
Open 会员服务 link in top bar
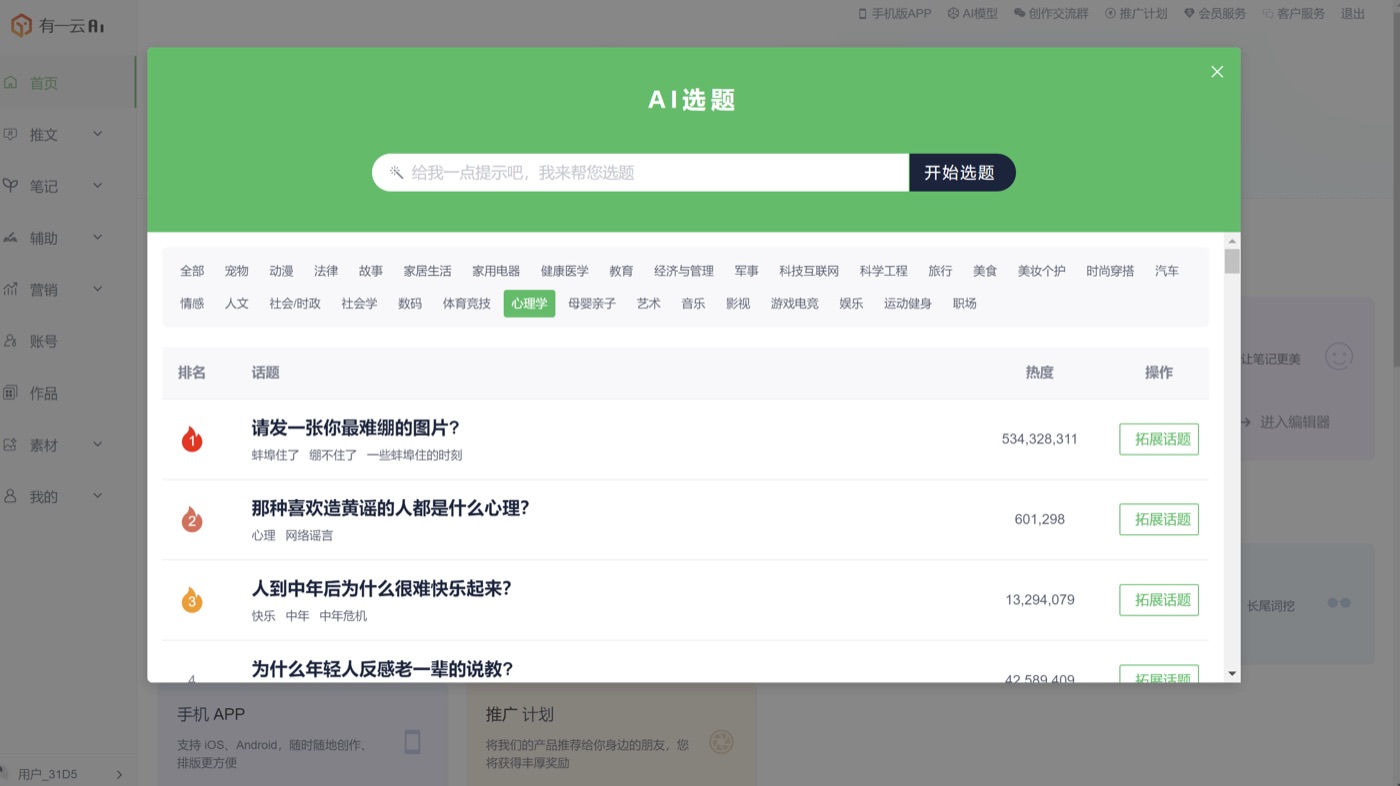pyautogui.click(x=1215, y=13)
